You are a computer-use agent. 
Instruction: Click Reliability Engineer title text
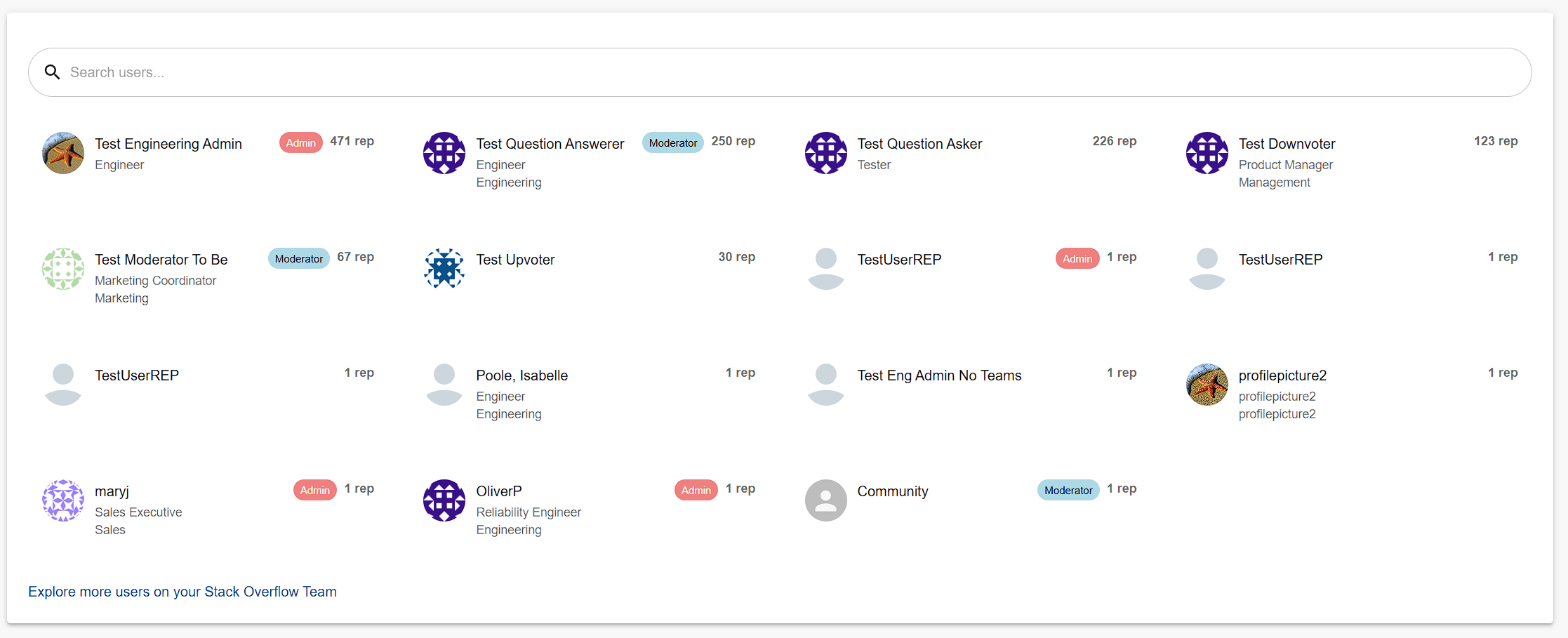529,512
